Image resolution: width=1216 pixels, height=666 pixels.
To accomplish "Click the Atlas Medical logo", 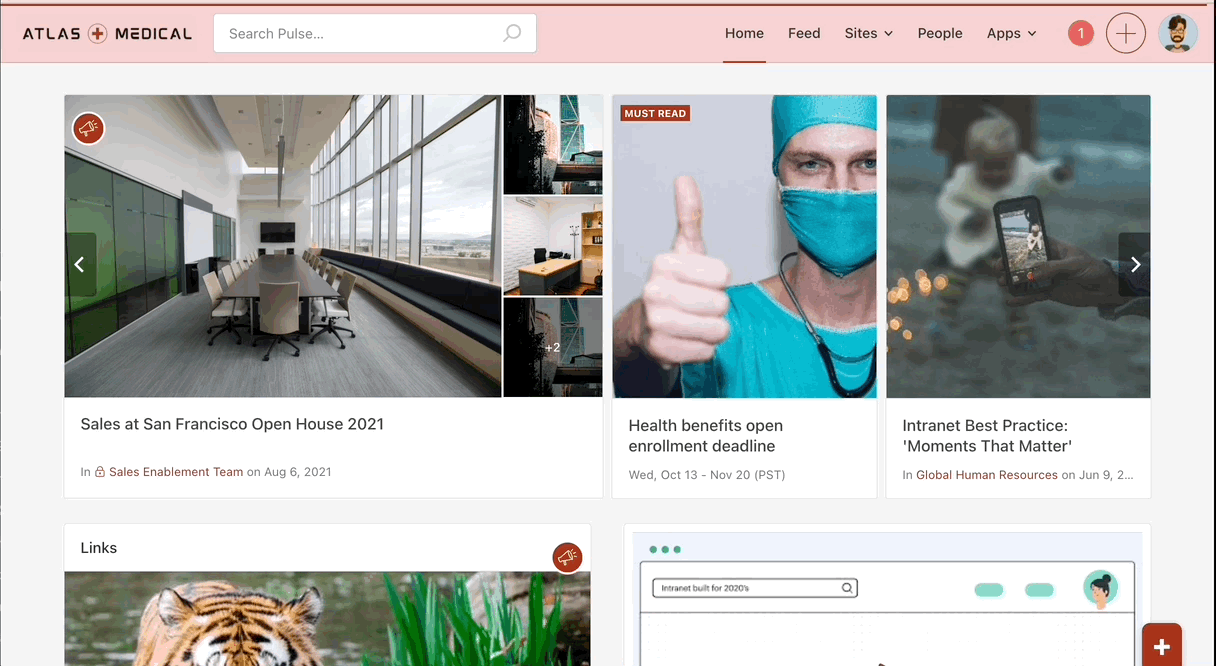I will pyautogui.click(x=107, y=34).
